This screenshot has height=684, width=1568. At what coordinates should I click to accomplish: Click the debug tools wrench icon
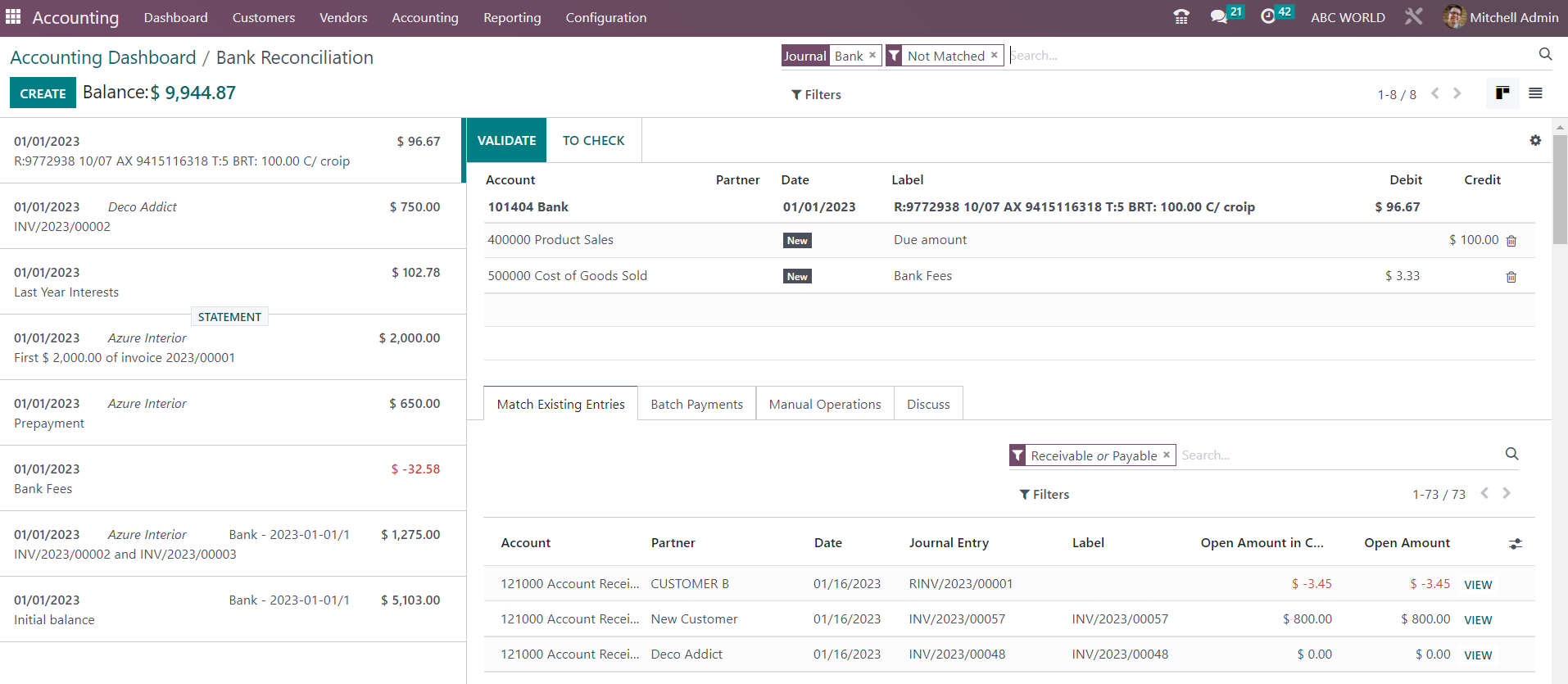[x=1414, y=17]
